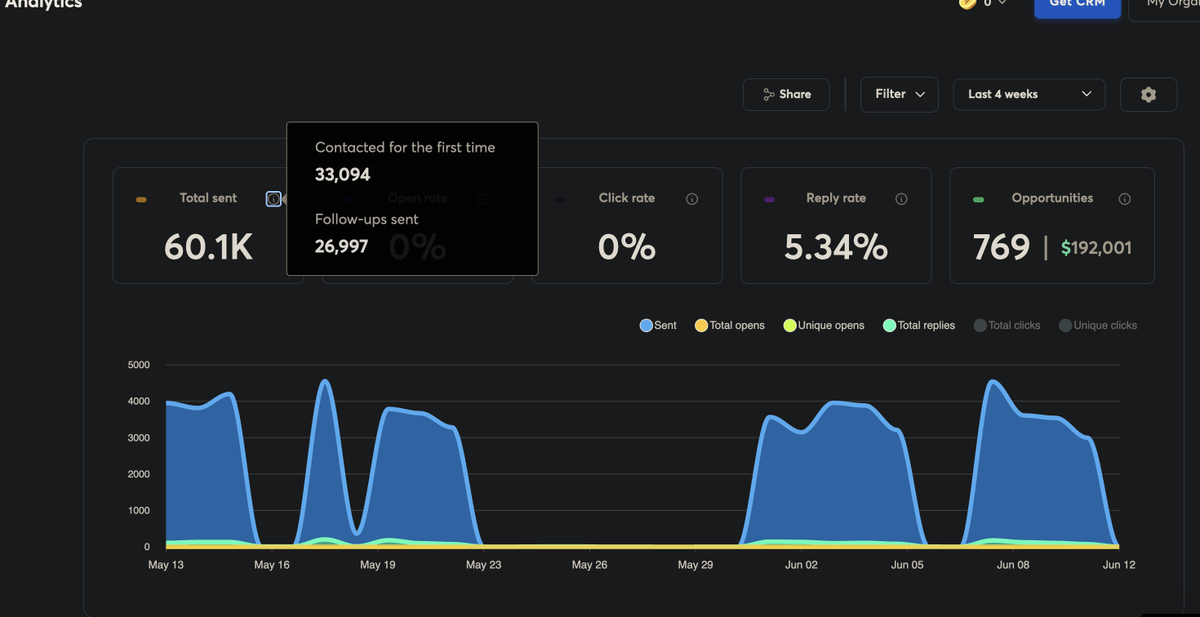Enable the Total clicks legend series
The height and width of the screenshot is (617, 1200).
click(1007, 325)
